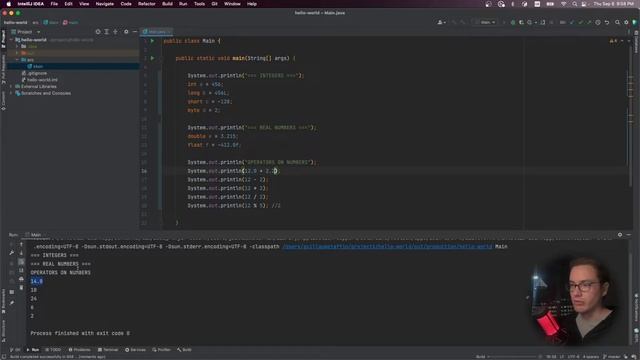
Task: Click the Wi-Fi status icon in menu bar
Action: pos(564,4)
